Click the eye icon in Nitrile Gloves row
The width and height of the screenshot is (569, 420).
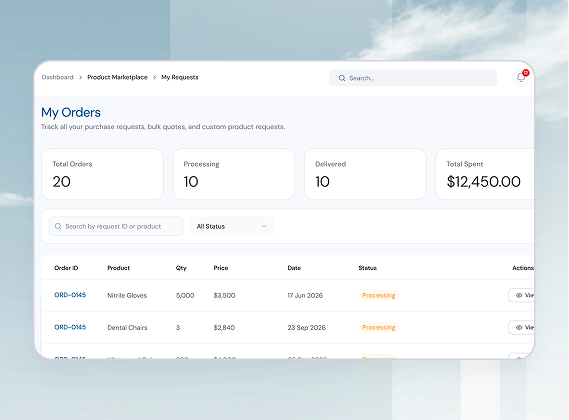(519, 295)
